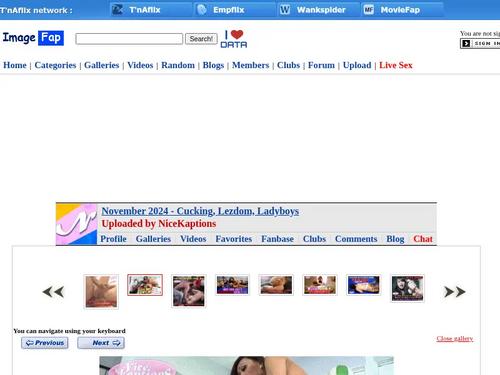Switch to the Fanbase tab
Screen dimensions: 500x375
pos(277,239)
